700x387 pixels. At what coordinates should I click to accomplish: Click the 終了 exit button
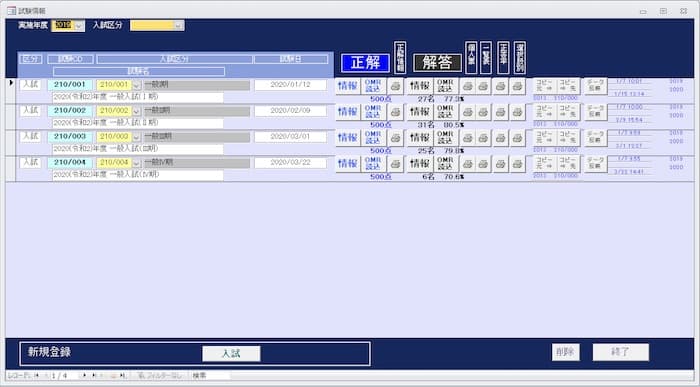pyautogui.click(x=621, y=352)
